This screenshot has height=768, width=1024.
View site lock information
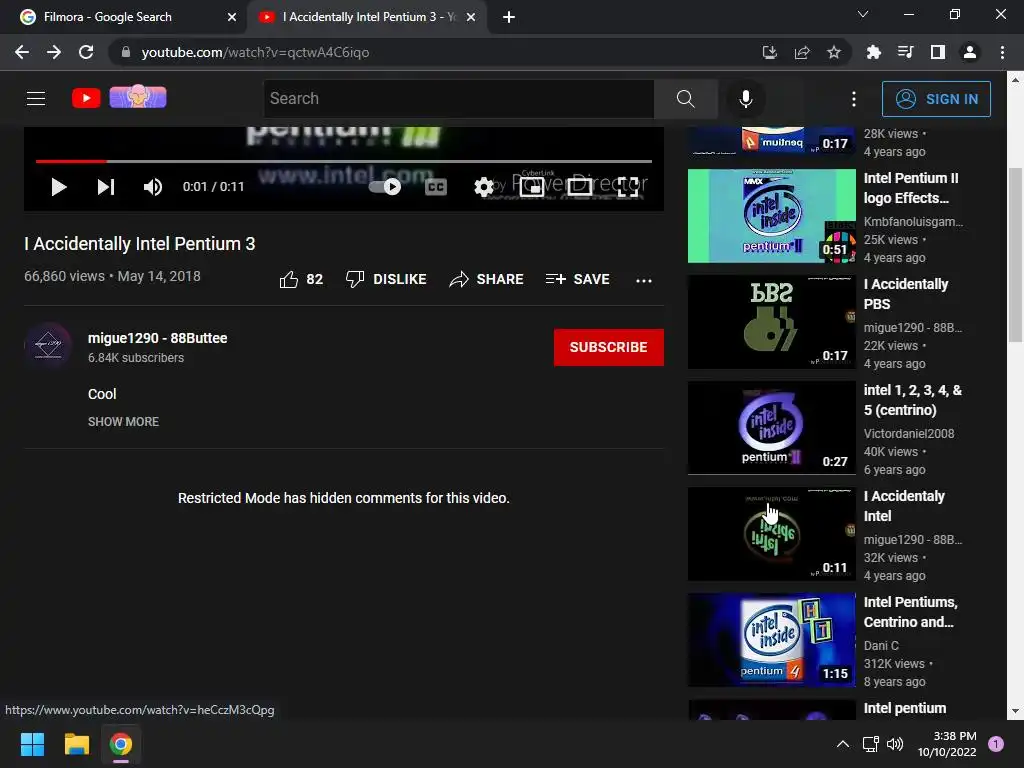[126, 52]
